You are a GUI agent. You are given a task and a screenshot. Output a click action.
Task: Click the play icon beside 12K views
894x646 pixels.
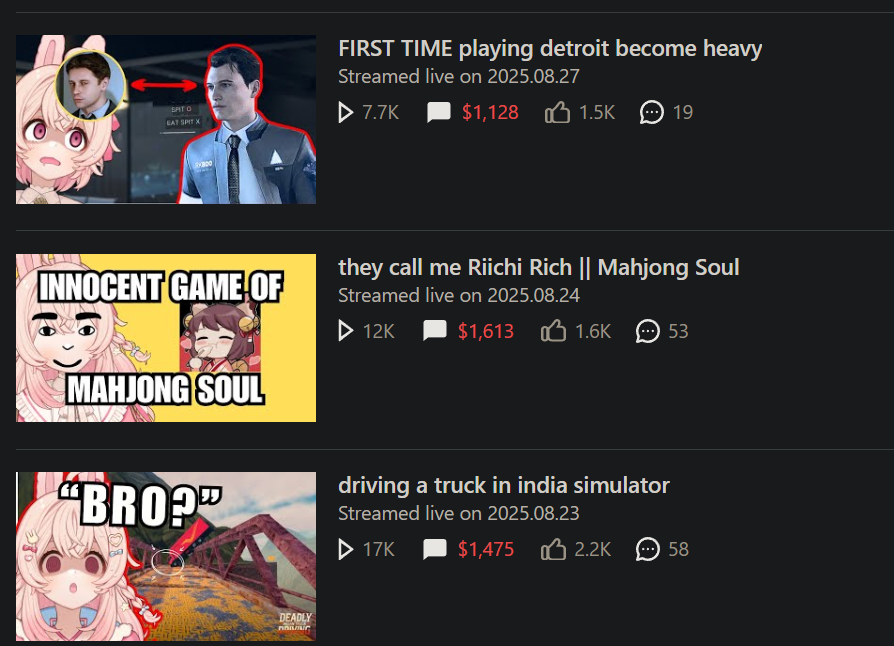(x=345, y=331)
